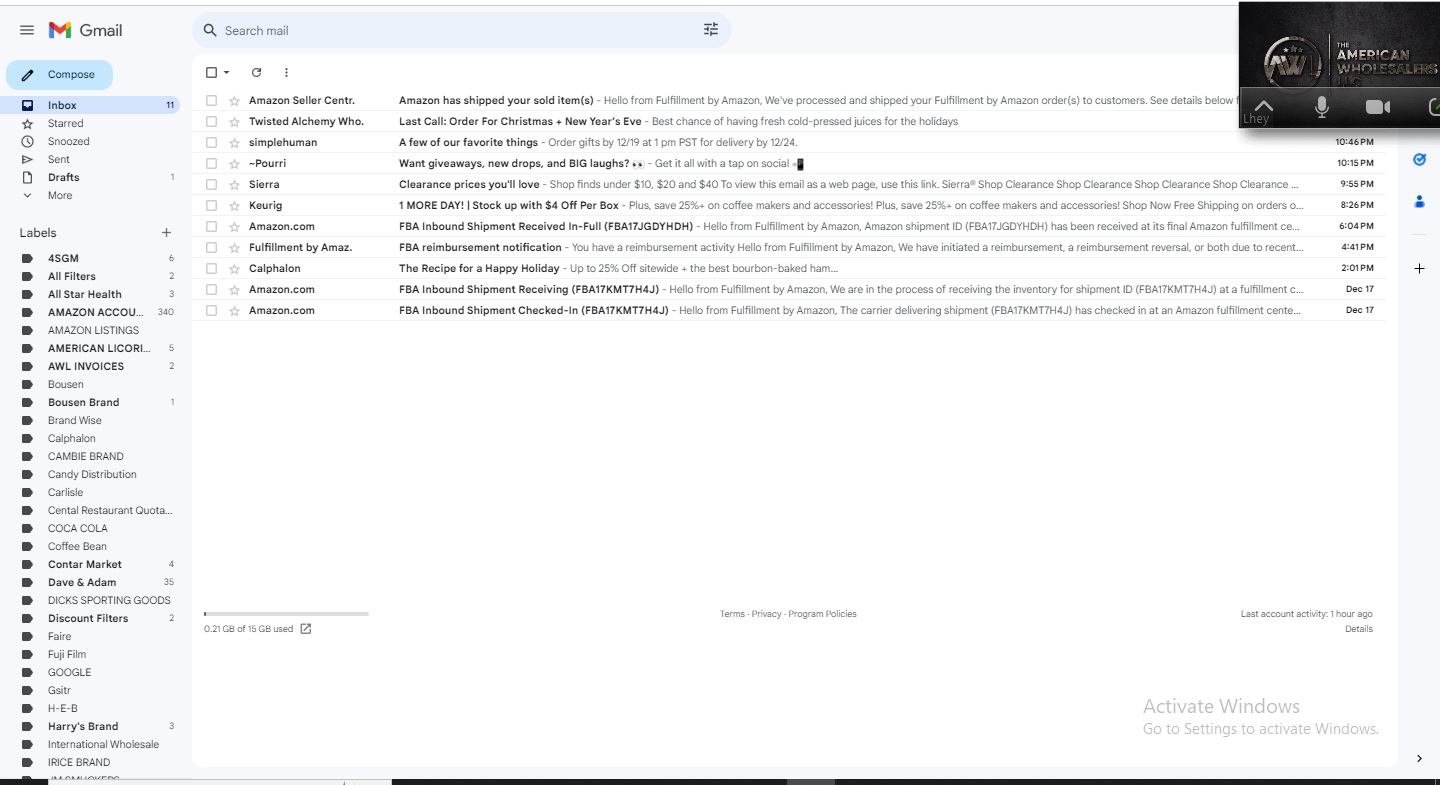
Task: Check the Amazon Seller Central email box
Action: coord(211,100)
